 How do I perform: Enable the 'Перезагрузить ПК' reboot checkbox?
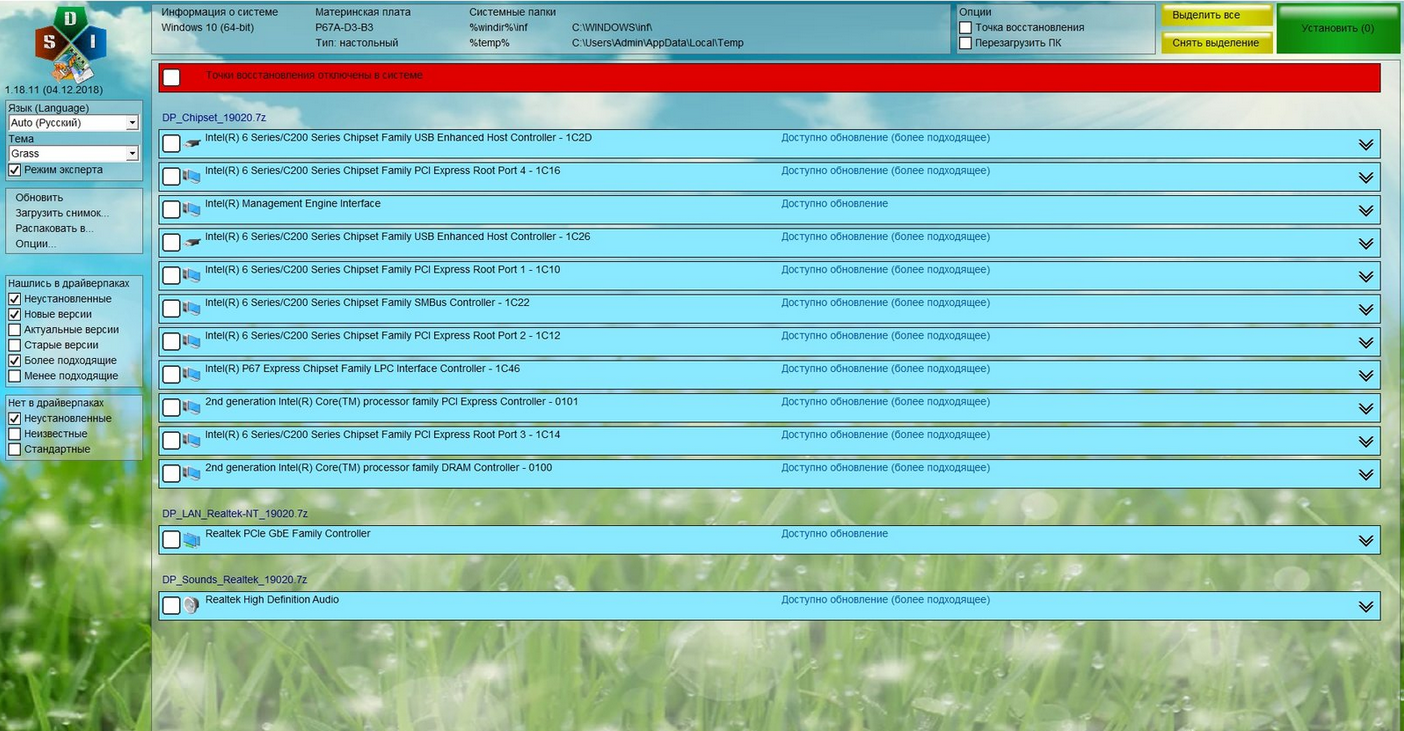click(966, 43)
